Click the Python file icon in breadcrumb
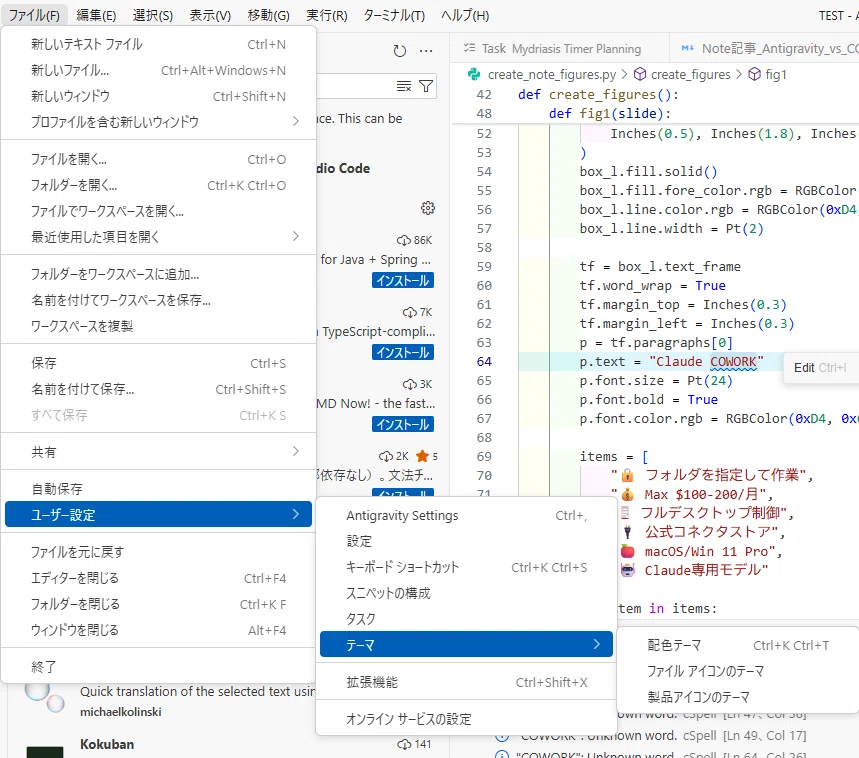 (x=474, y=74)
